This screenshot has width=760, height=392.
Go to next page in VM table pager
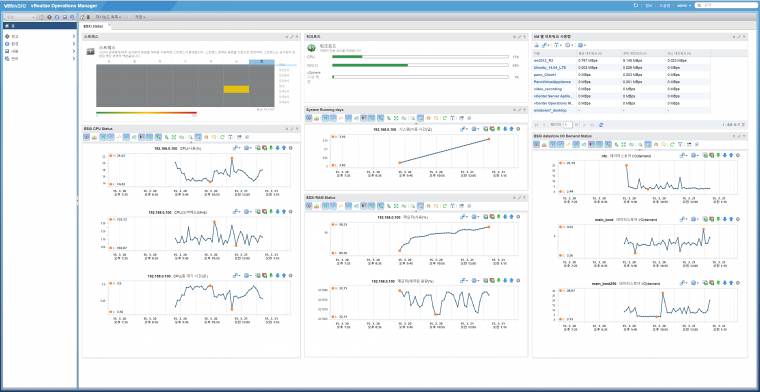(584, 125)
